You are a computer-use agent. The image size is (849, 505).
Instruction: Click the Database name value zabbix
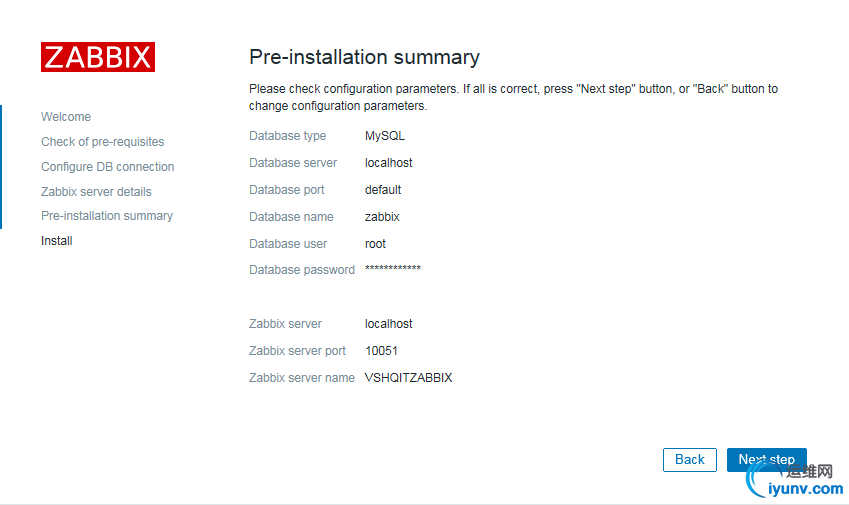(382, 217)
